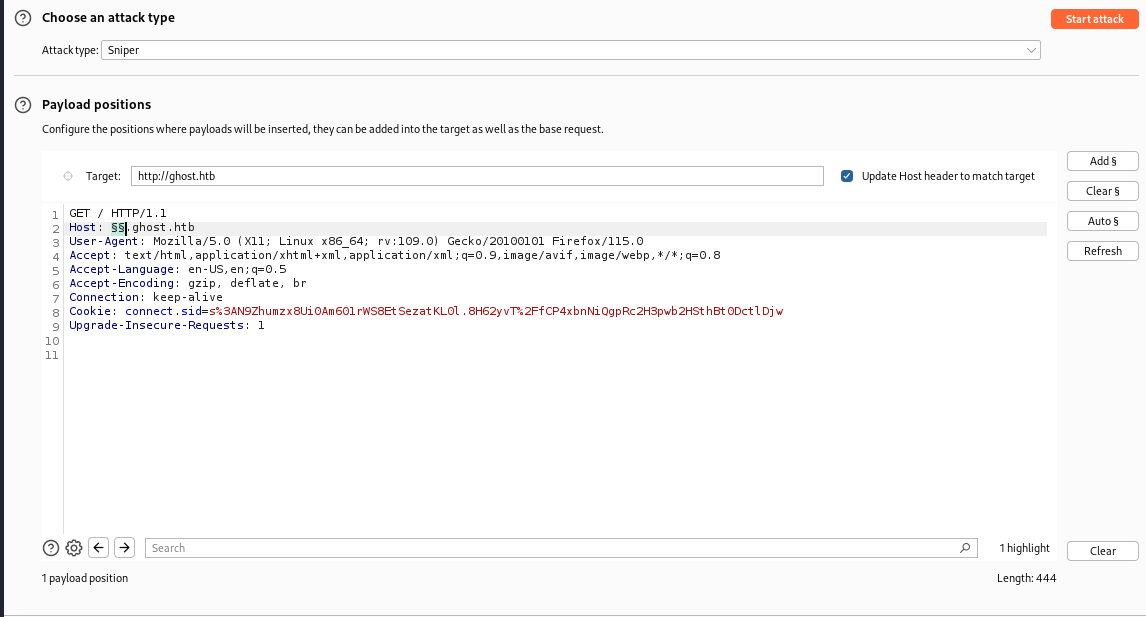Click the 'Length: 444' status text
This screenshot has height=617, width=1146.
[x=1026, y=578]
